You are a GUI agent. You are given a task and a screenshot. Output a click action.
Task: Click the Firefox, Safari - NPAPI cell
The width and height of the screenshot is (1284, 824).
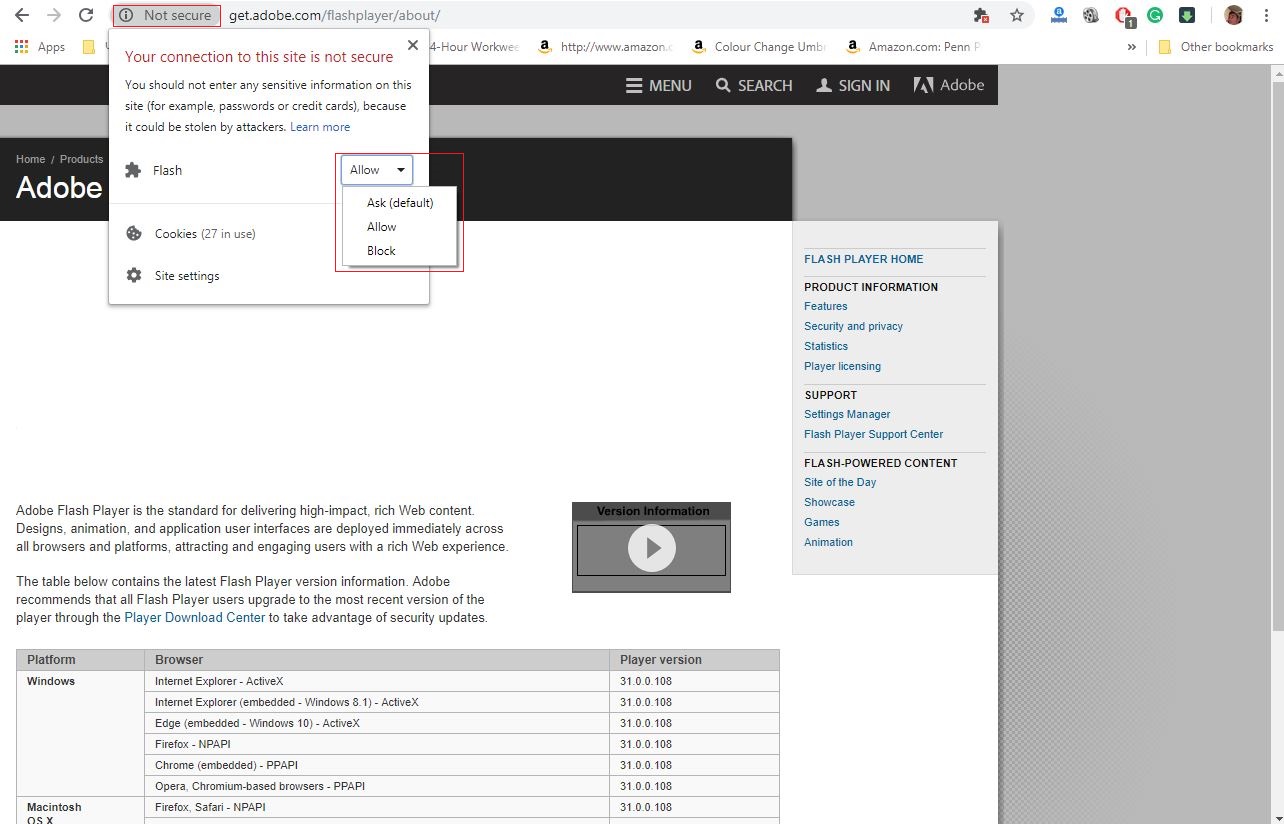(x=377, y=807)
